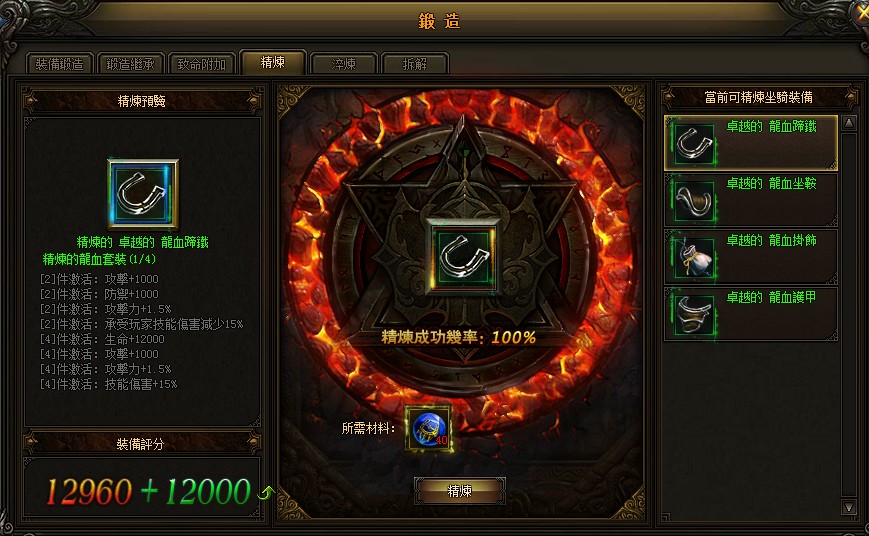Click the green arrow beside equipment score

click(x=267, y=492)
